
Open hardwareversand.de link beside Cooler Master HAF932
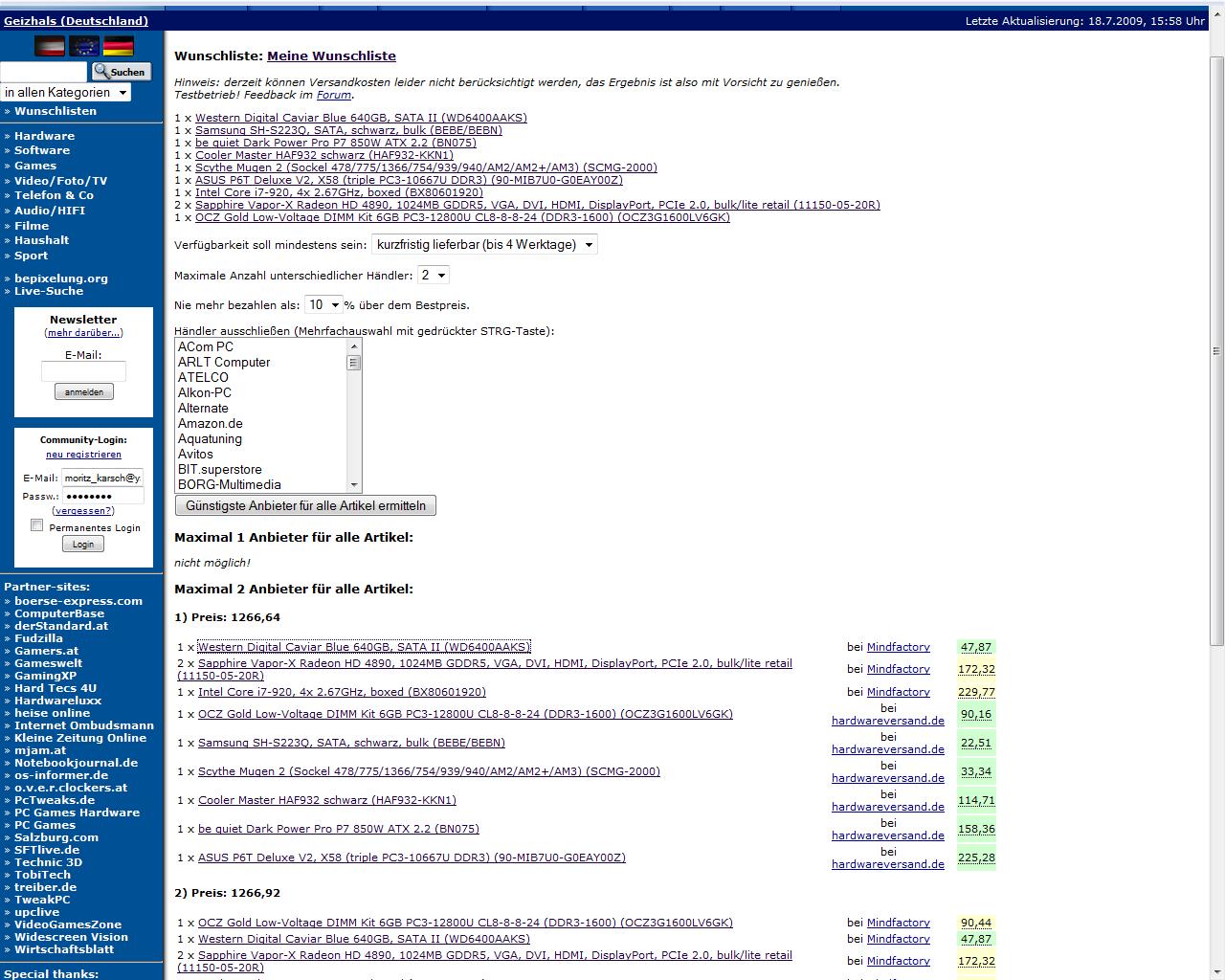pyautogui.click(x=888, y=807)
